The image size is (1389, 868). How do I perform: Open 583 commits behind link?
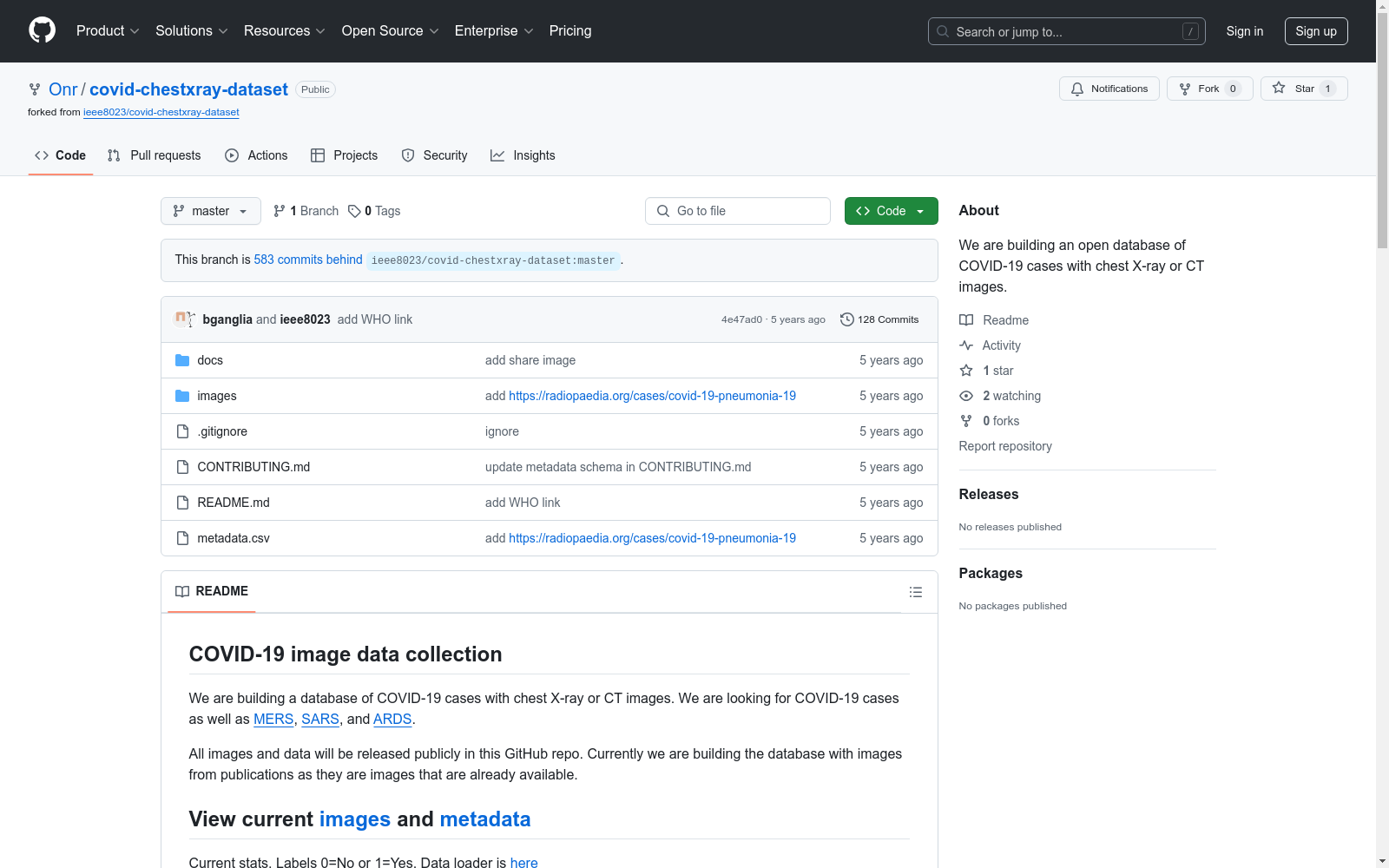pyautogui.click(x=308, y=260)
